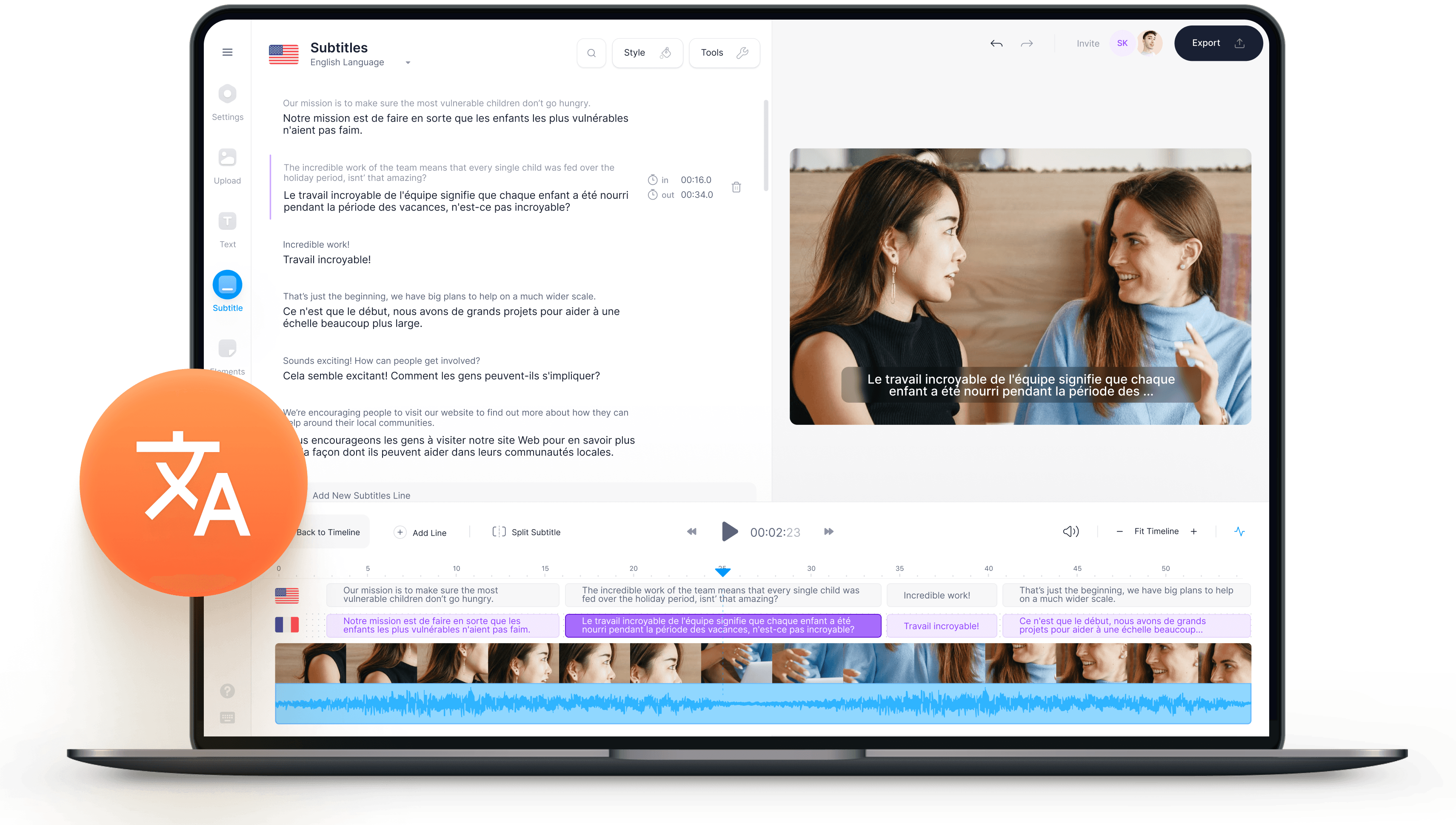Open the keyboard shortcuts icon bottom left
This screenshot has height=825, width=1456.
[x=228, y=717]
